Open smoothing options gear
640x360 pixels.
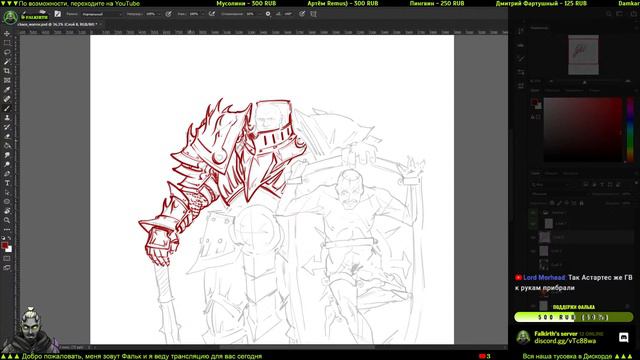coord(268,14)
